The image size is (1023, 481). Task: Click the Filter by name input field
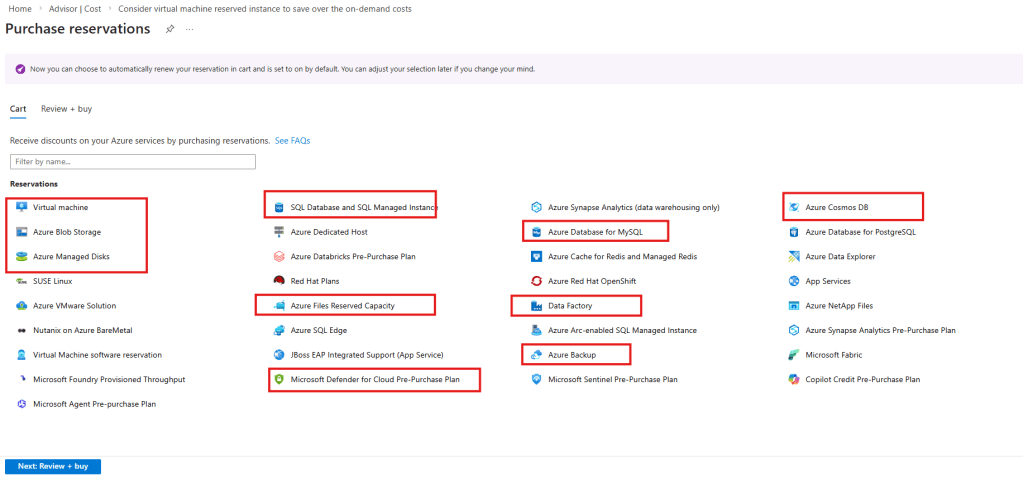click(133, 161)
